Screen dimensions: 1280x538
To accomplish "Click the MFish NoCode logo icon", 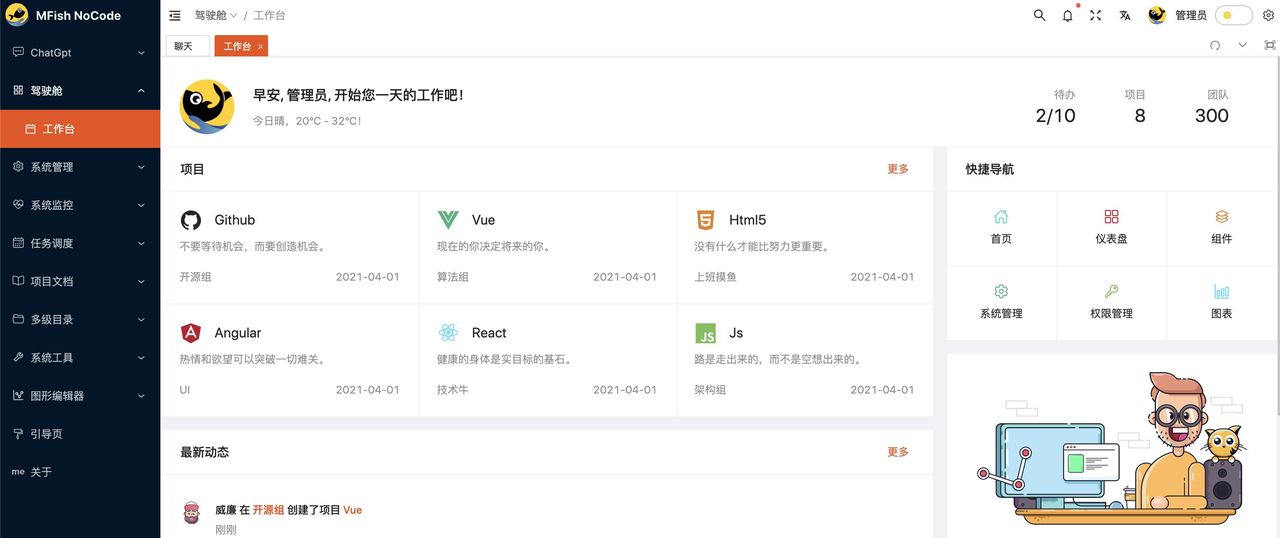I will coord(17,16).
